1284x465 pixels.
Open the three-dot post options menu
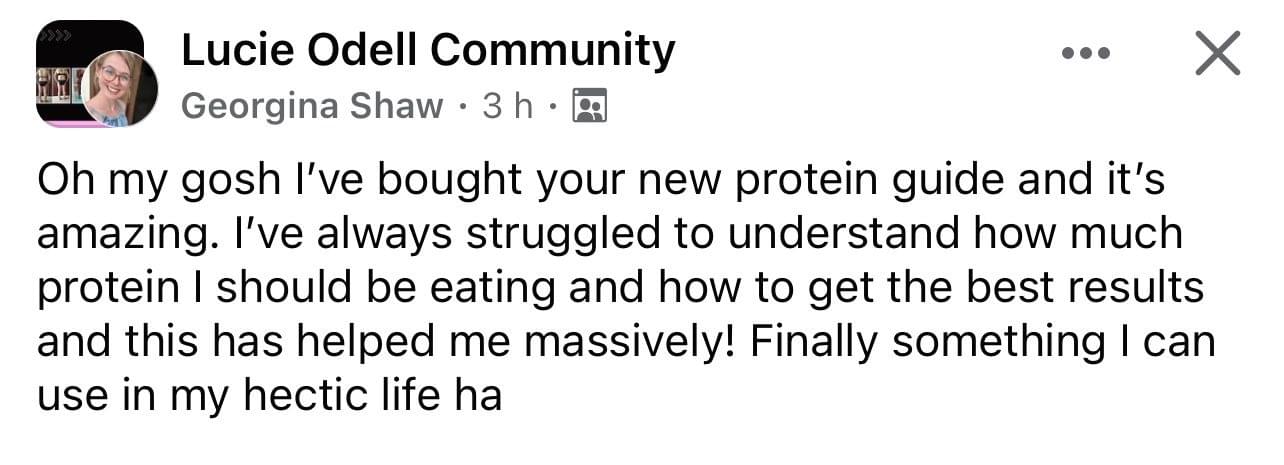(1086, 53)
